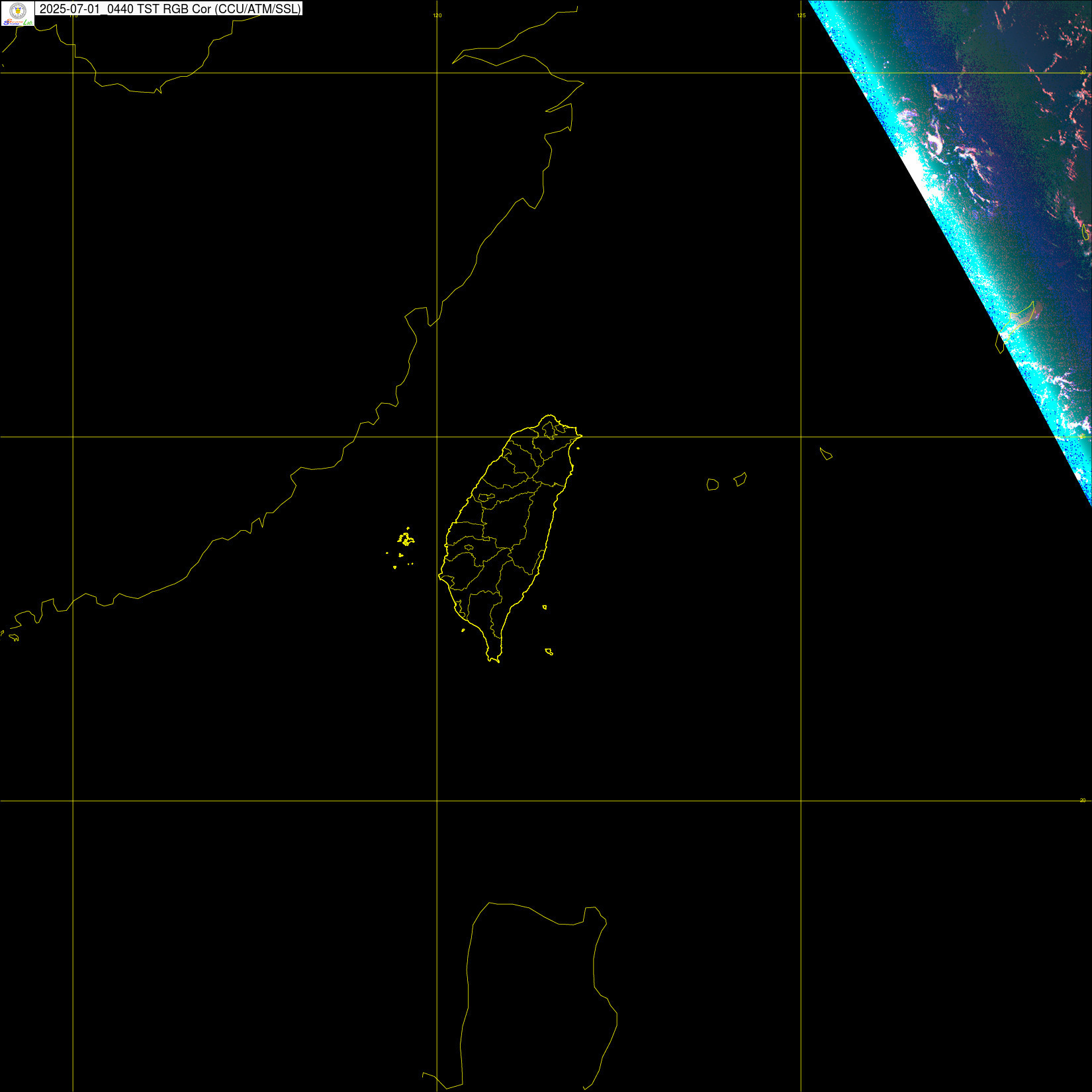Viewport: 1092px width, 1092px height.
Task: Click the "125" longitude label
Action: click(801, 15)
